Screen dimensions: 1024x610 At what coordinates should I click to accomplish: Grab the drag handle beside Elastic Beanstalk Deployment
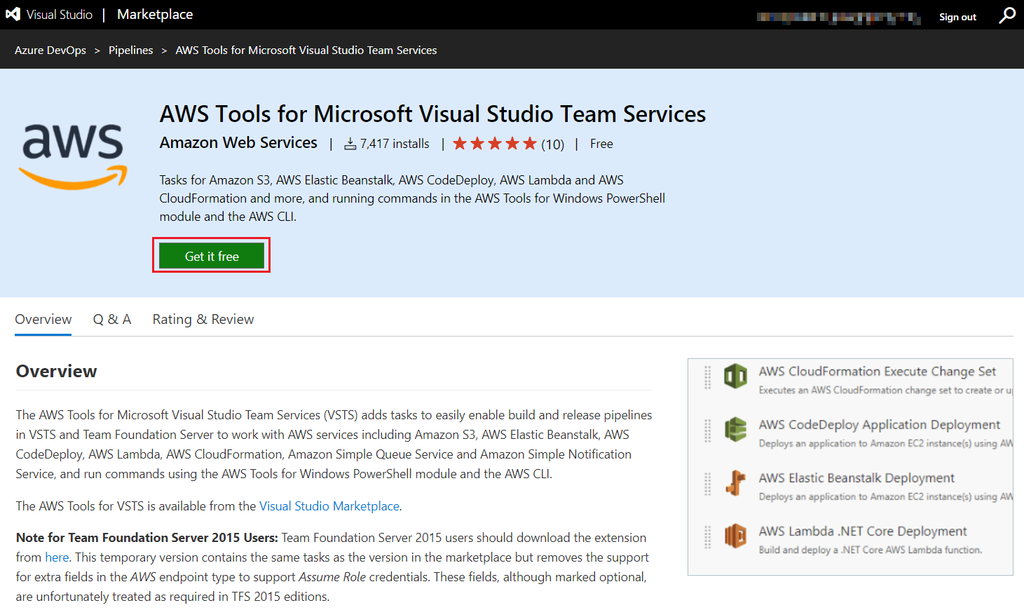[x=707, y=484]
